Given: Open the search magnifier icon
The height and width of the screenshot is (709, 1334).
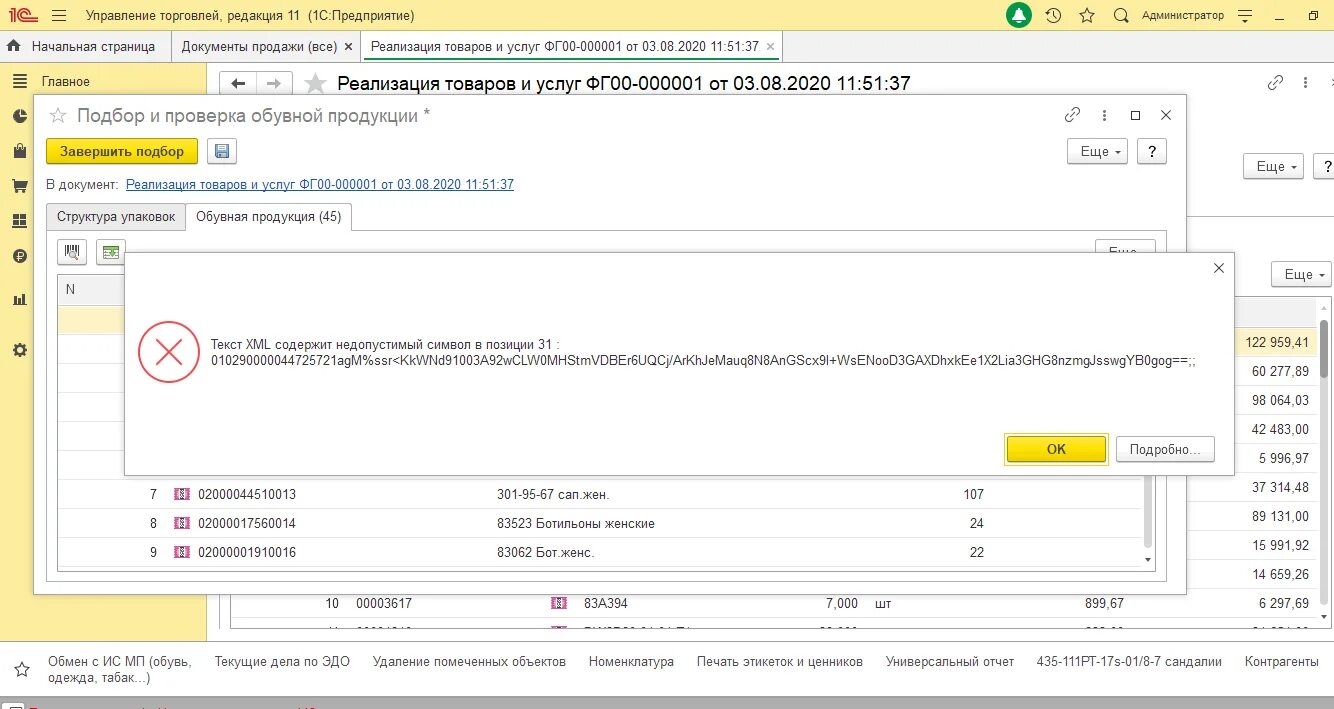Looking at the screenshot, I should pyautogui.click(x=1121, y=16).
